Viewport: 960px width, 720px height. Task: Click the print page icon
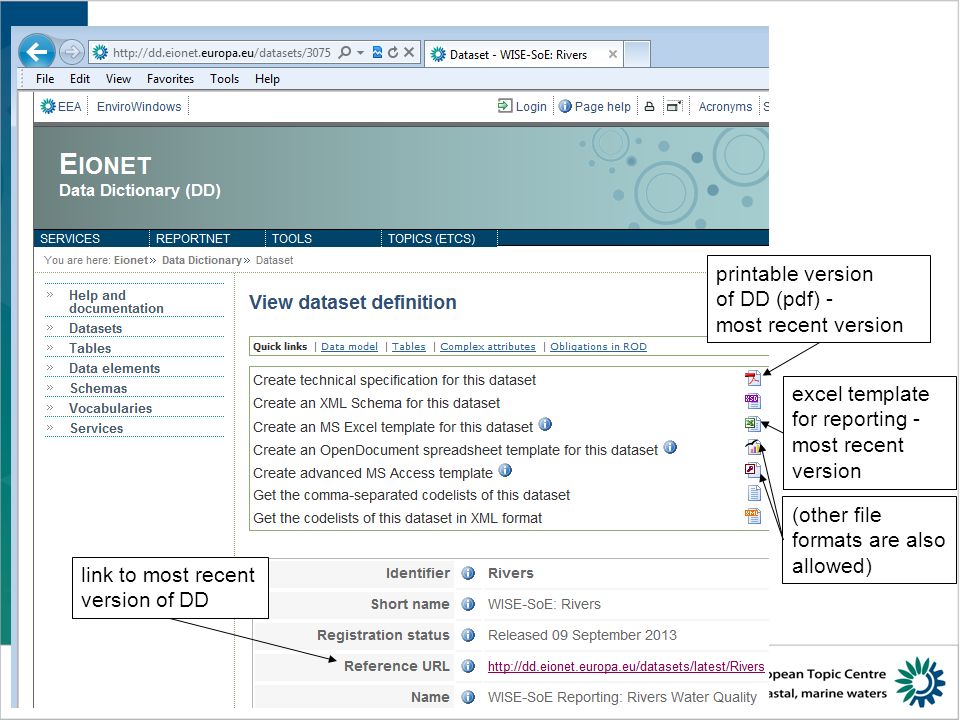650,107
